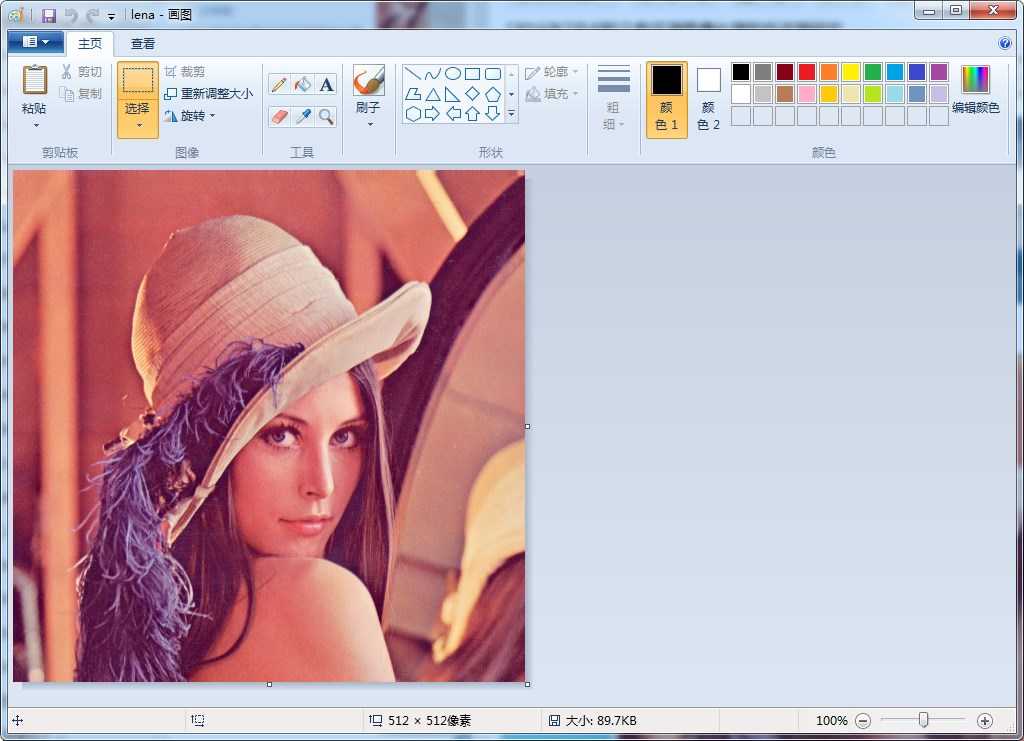Click the Crop button
The width and height of the screenshot is (1024, 741).
click(x=185, y=72)
